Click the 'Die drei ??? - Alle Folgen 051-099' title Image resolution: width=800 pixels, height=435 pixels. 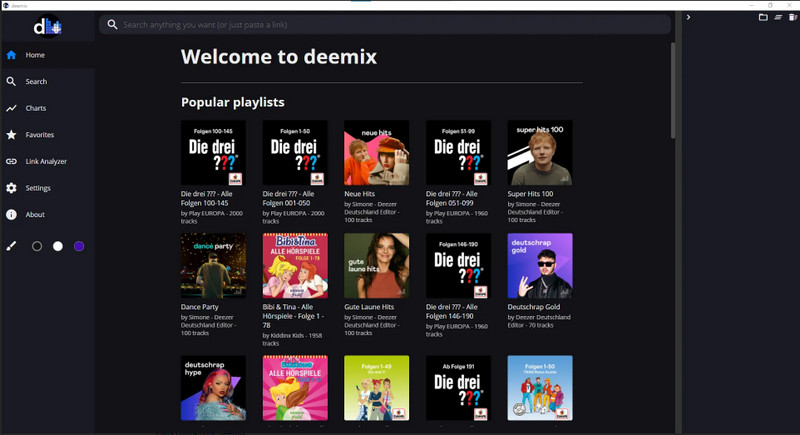point(452,198)
